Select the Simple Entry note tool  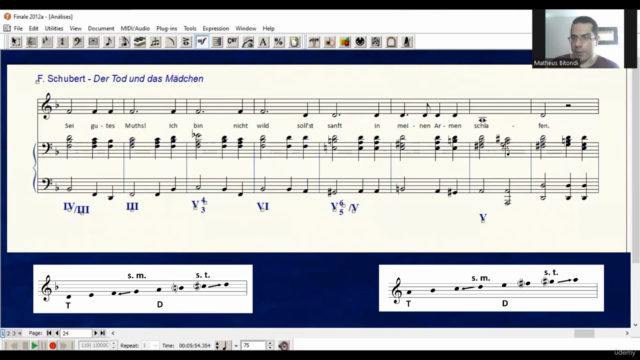109,42
